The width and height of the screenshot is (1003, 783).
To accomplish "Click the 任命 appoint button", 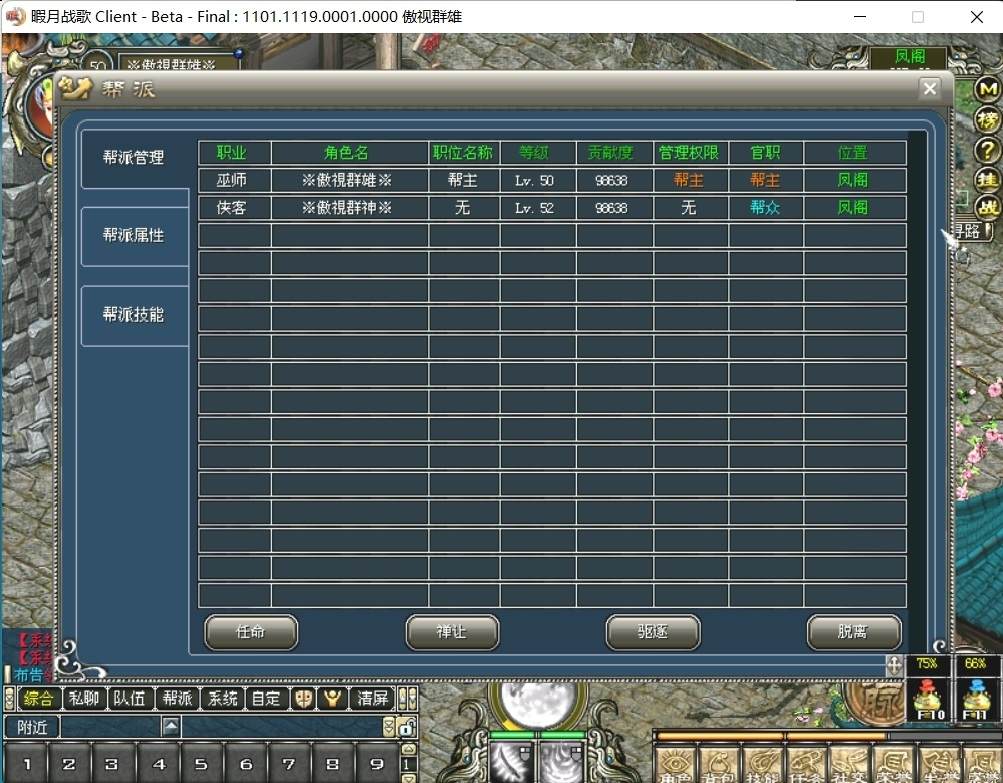I will 250,632.
